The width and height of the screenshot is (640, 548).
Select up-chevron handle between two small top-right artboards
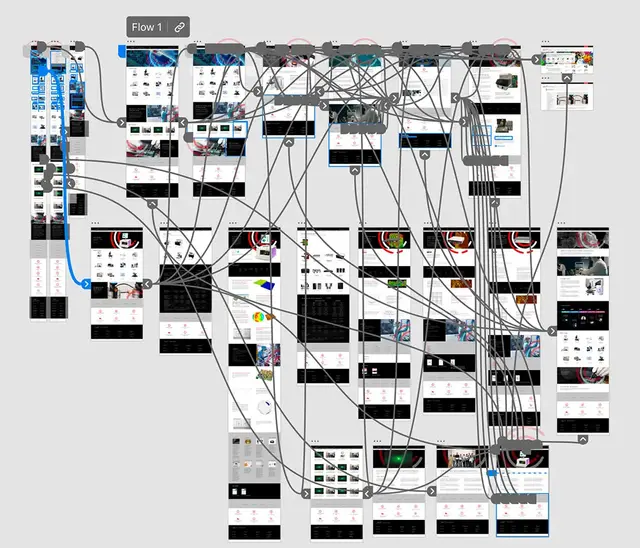click(567, 78)
